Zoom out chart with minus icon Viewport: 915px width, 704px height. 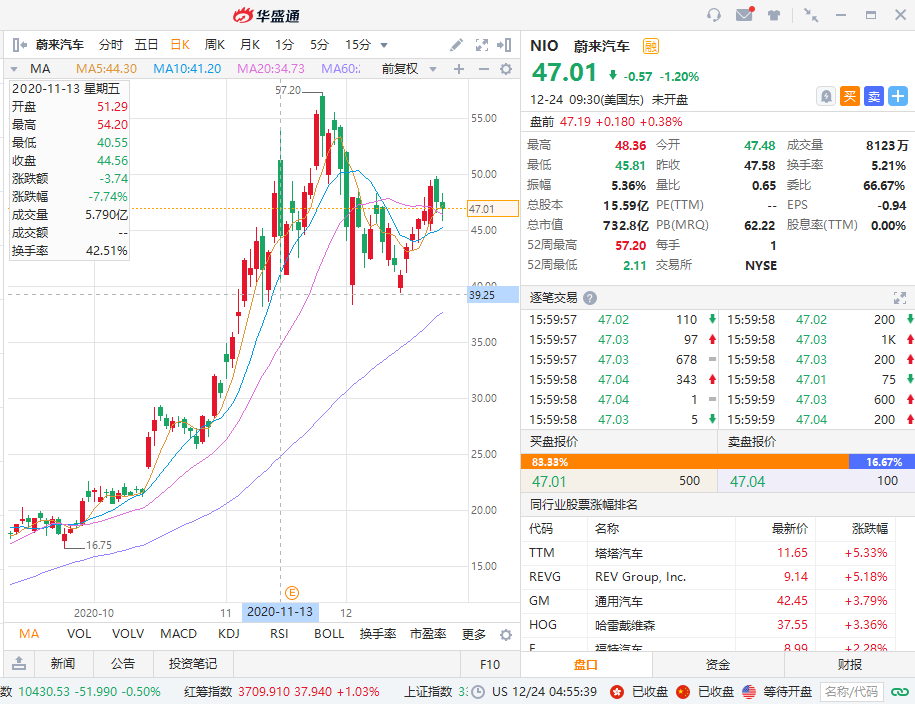pos(483,69)
